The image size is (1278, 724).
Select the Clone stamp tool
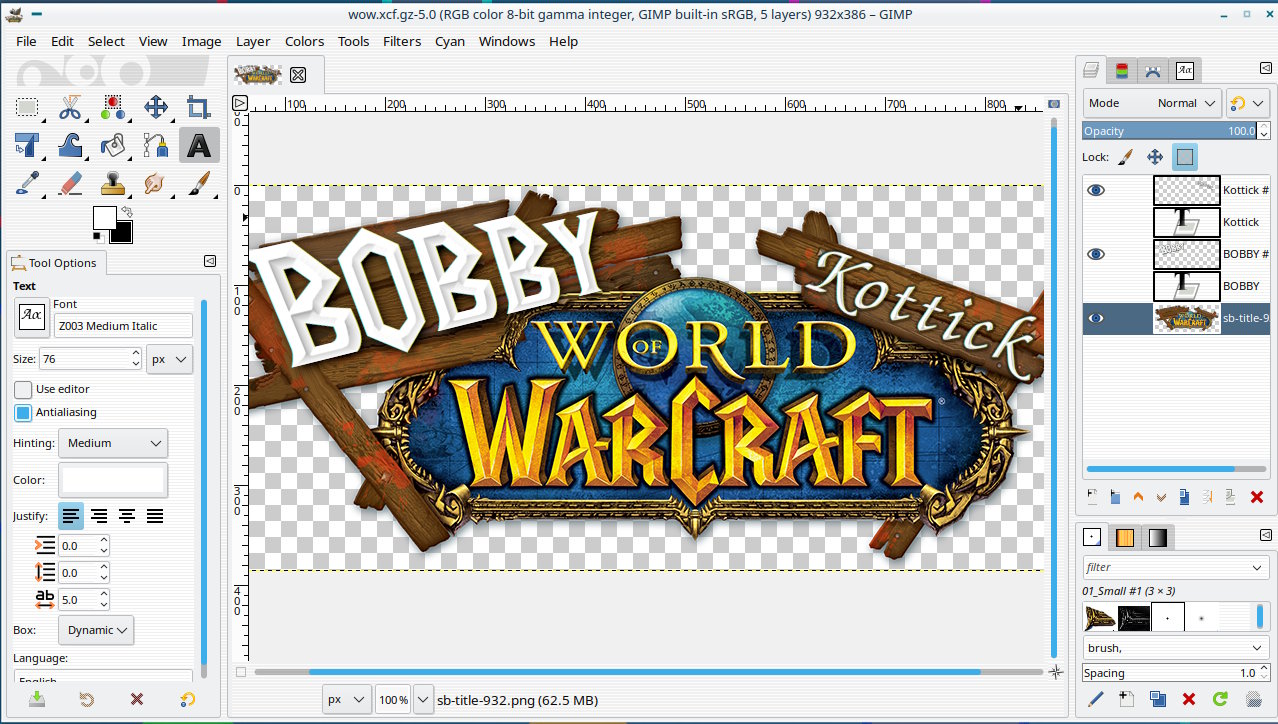click(x=113, y=184)
